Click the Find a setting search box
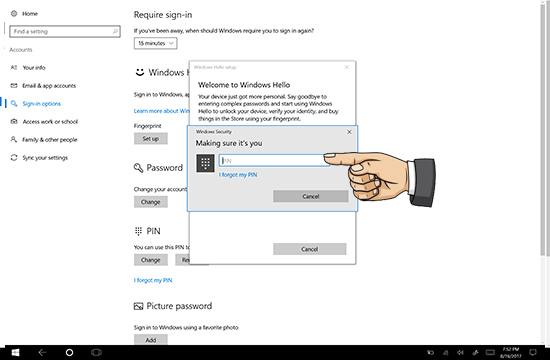550x360 pixels. coord(65,31)
